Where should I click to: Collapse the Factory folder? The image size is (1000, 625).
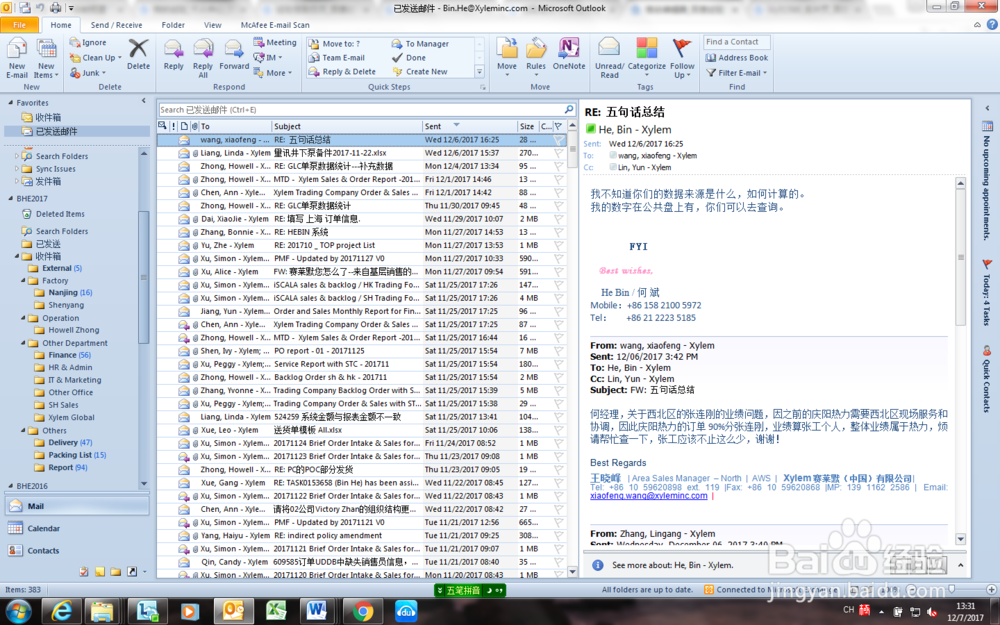[x=23, y=281]
